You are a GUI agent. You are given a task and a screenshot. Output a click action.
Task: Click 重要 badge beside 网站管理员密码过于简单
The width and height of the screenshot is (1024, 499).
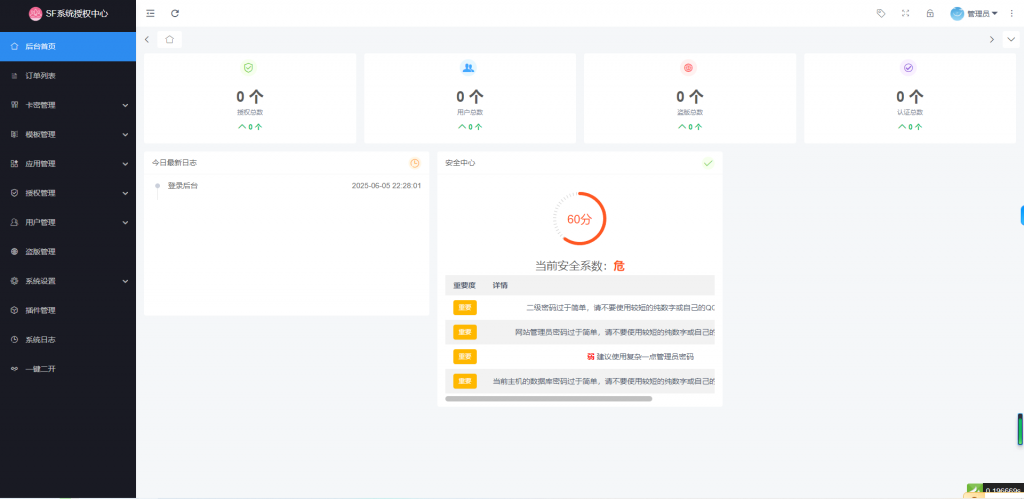pyautogui.click(x=465, y=332)
